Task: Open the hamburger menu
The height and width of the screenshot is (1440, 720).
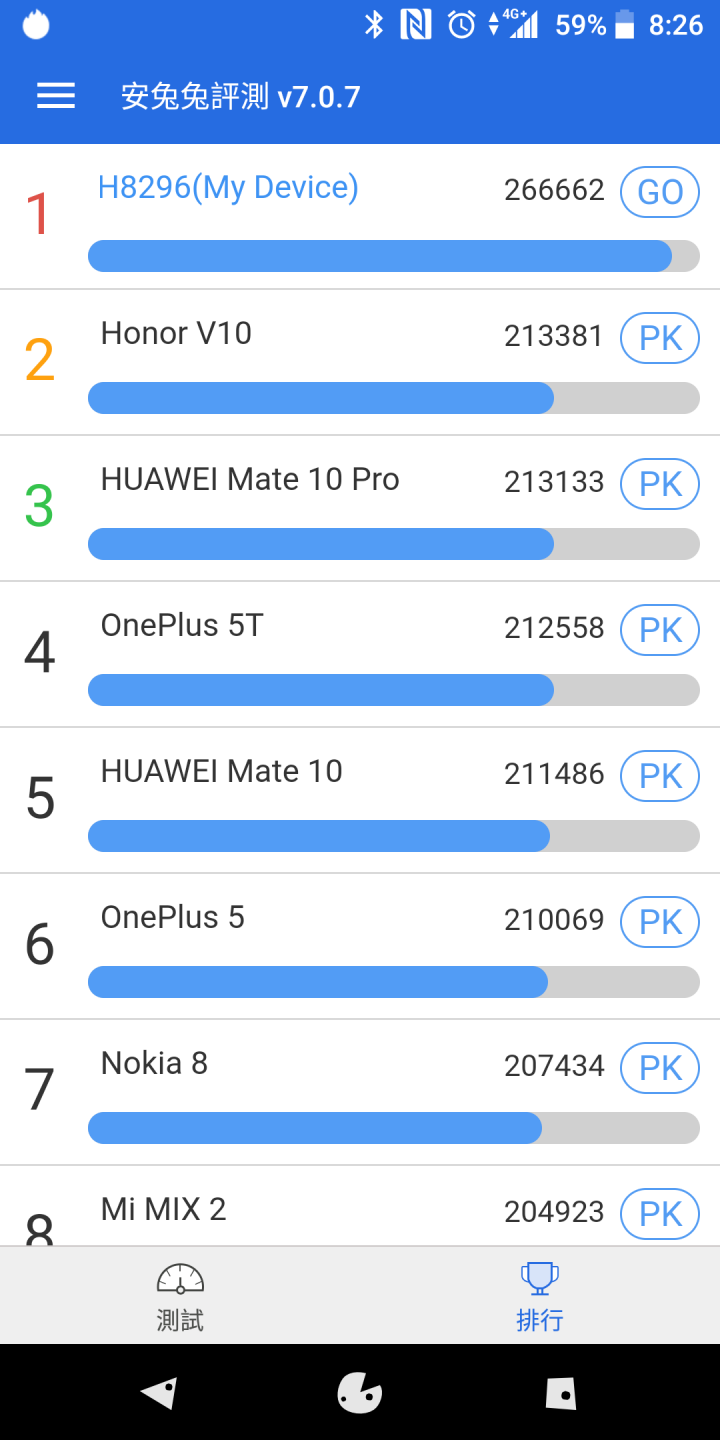Action: (x=56, y=96)
